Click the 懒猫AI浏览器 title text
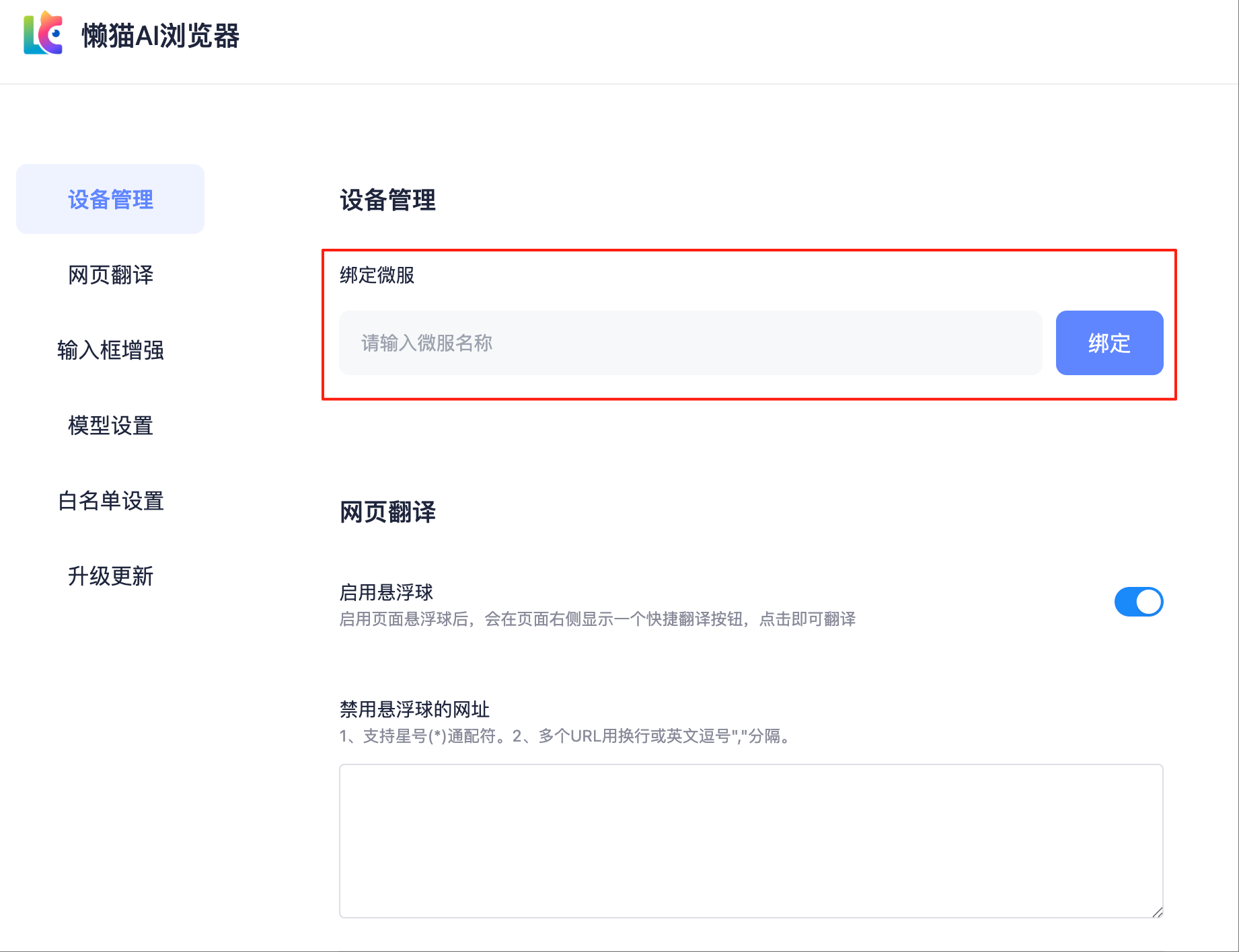 (160, 36)
